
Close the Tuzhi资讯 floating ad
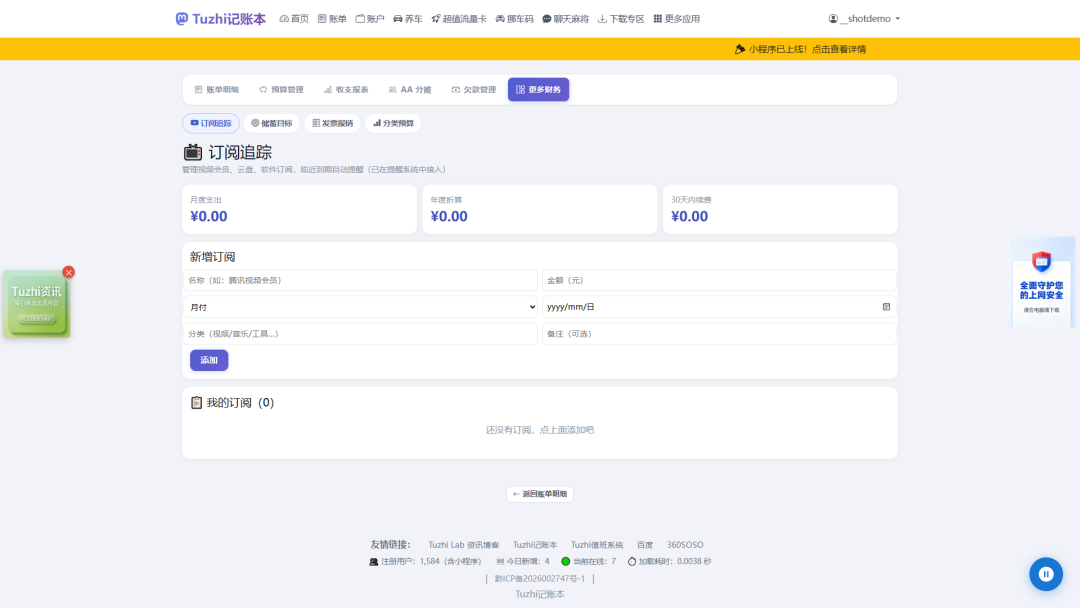click(68, 273)
